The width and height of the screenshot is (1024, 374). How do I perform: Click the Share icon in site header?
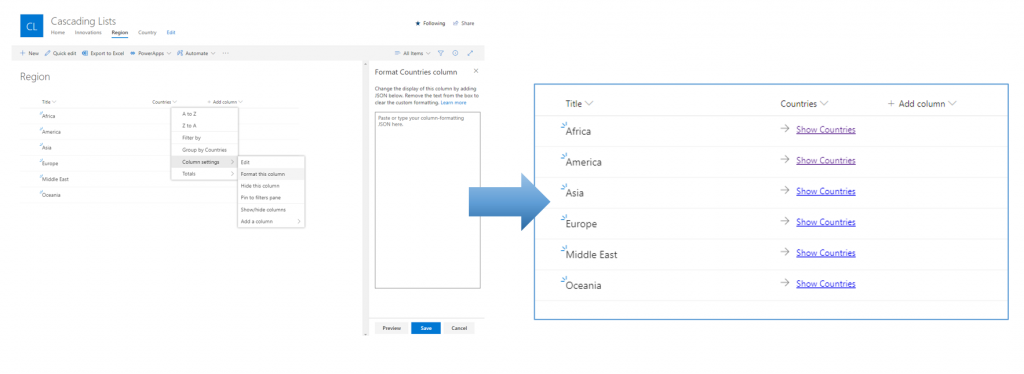[x=456, y=23]
